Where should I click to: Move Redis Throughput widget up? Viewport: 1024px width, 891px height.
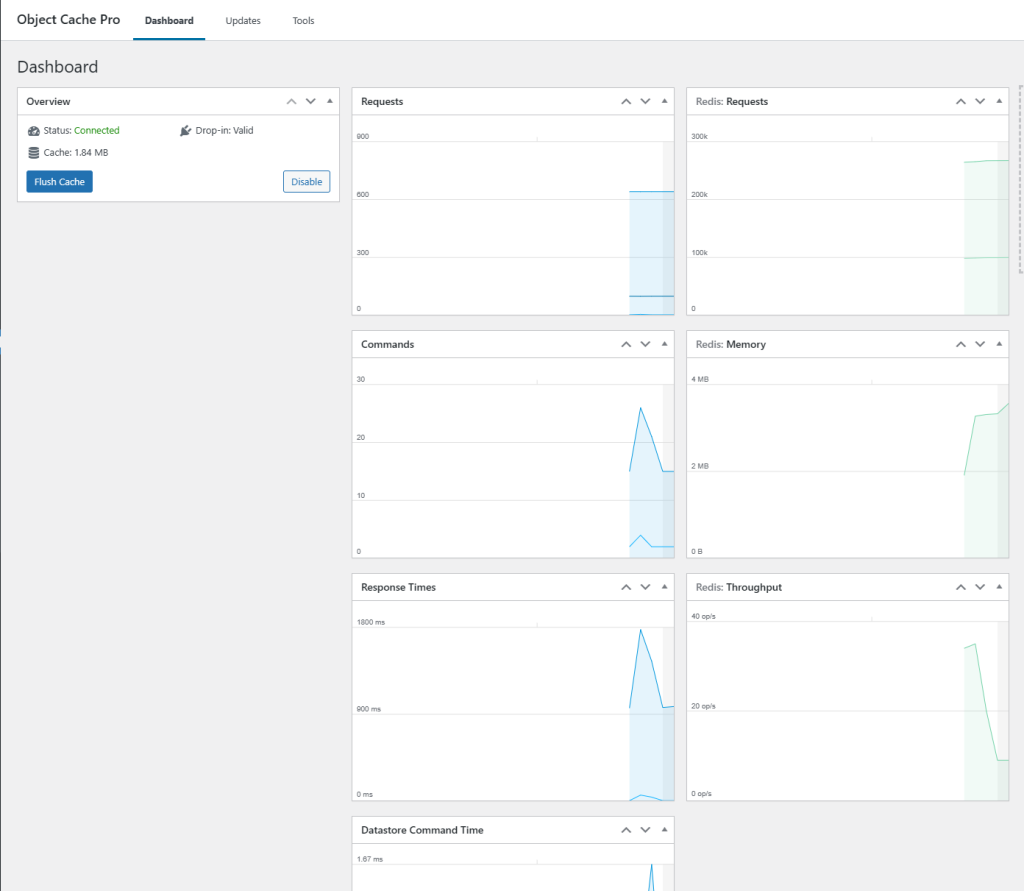[961, 587]
